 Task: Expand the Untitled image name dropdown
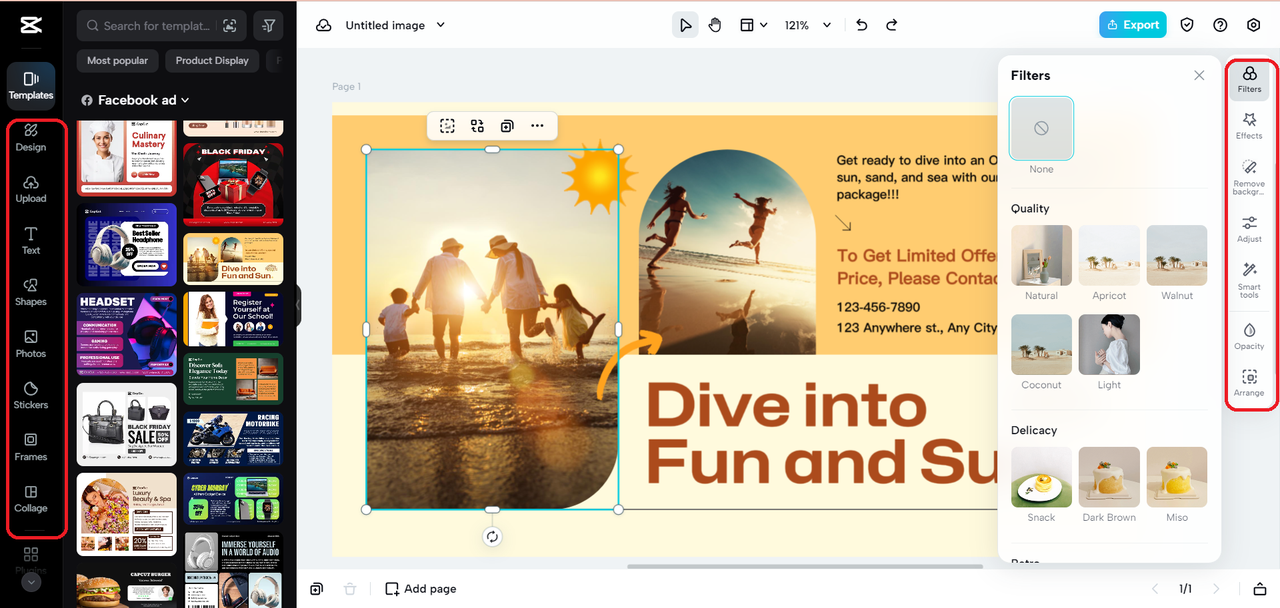coord(441,25)
